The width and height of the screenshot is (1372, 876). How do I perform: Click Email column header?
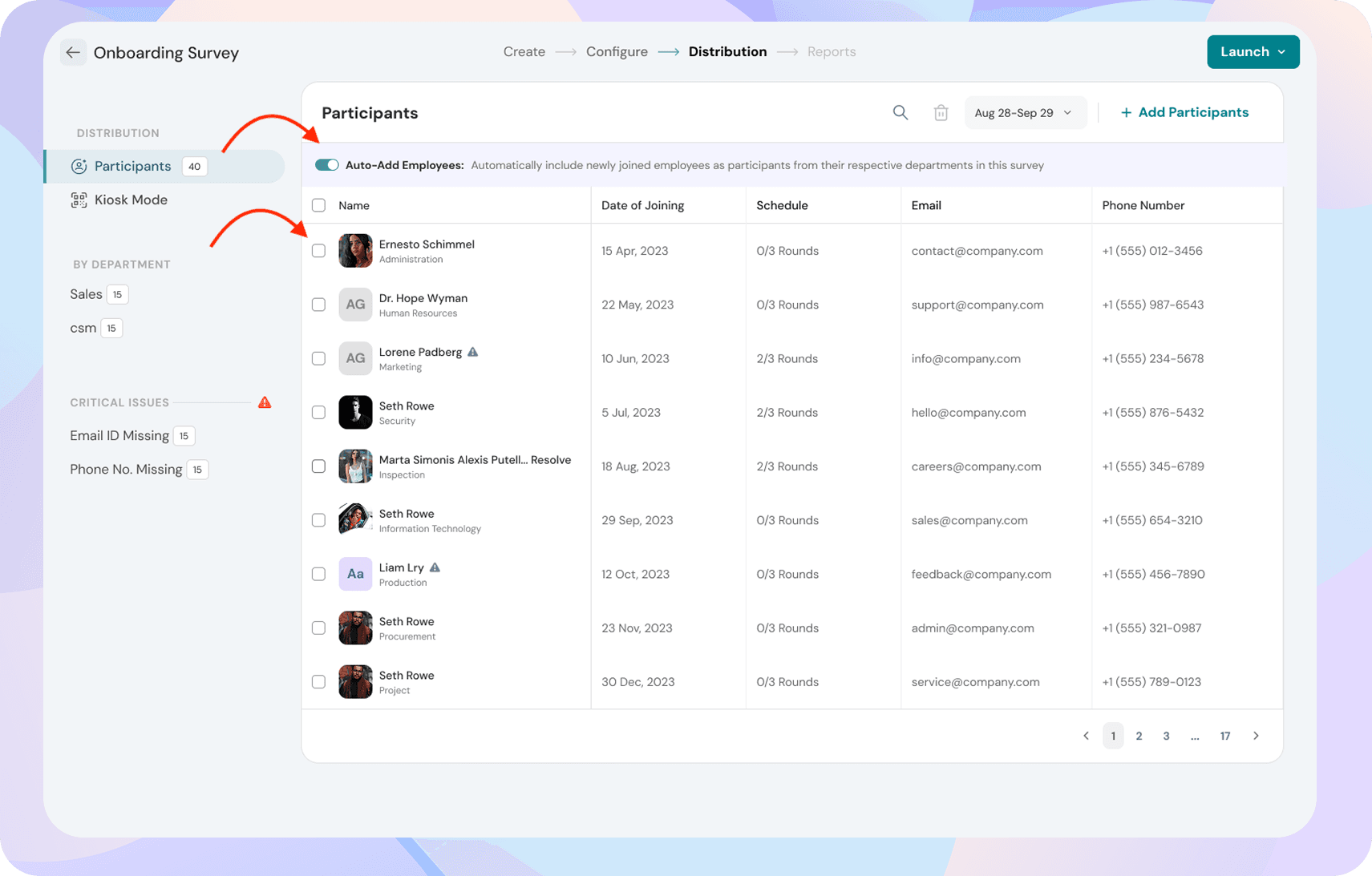(926, 206)
